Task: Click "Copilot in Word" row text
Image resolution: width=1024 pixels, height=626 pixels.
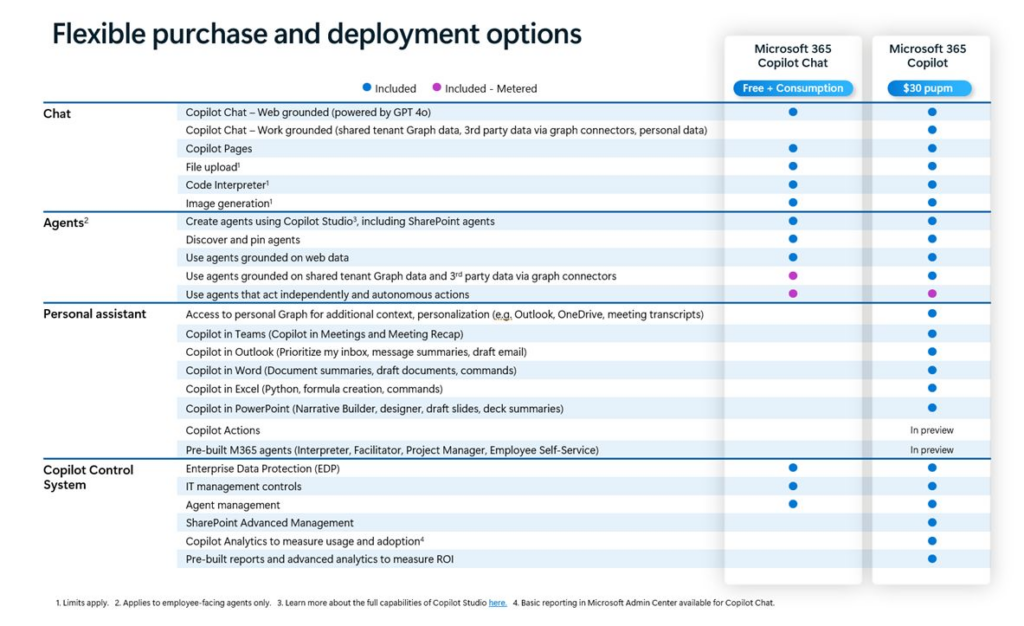Action: point(351,370)
